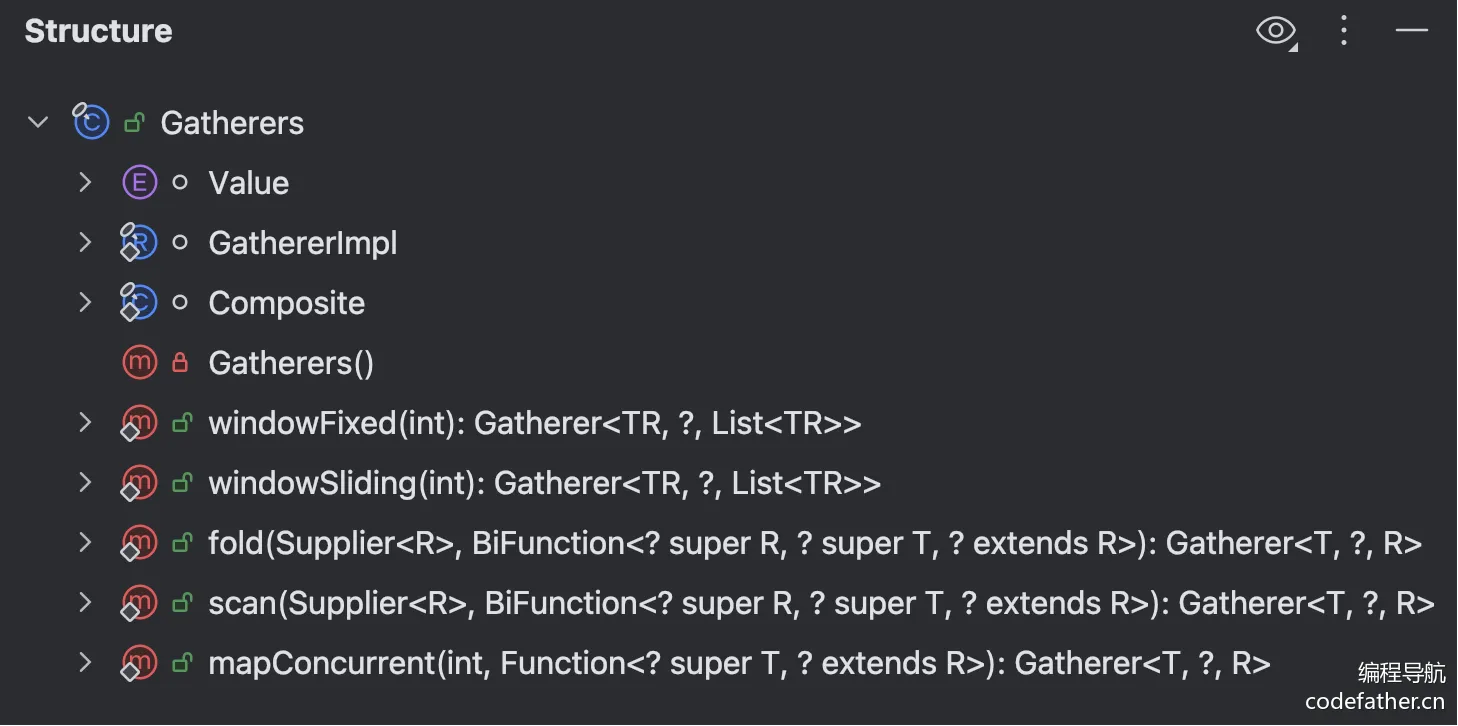Click the GathererImpl record icon
This screenshot has height=726, width=1458.
click(139, 243)
